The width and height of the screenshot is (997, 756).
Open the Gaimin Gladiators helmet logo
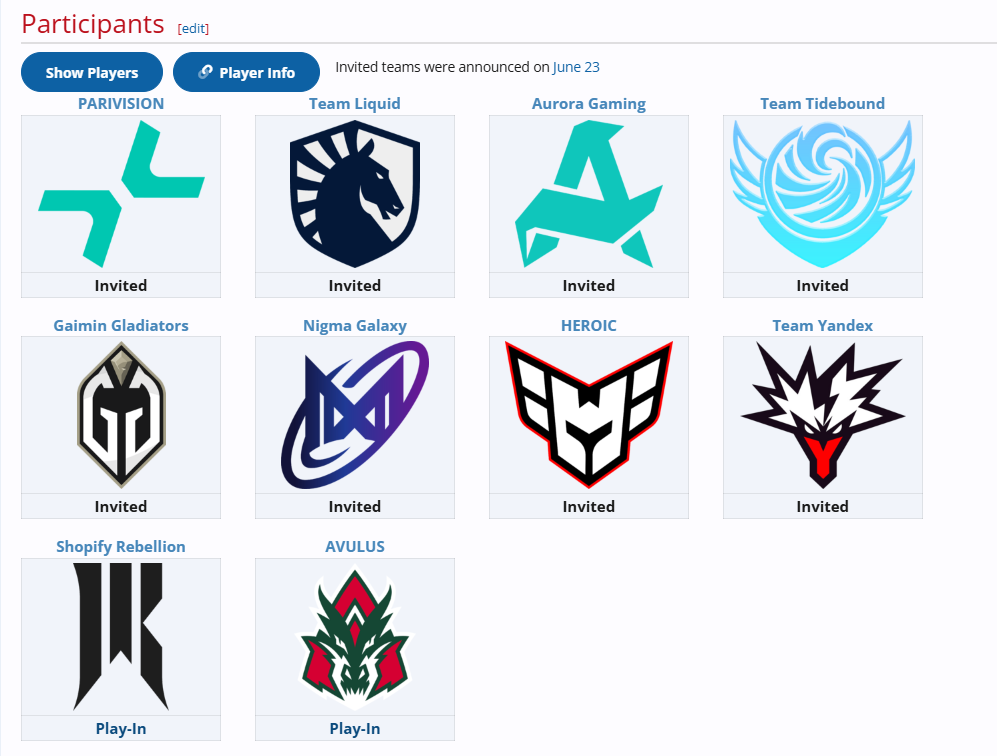(x=121, y=415)
